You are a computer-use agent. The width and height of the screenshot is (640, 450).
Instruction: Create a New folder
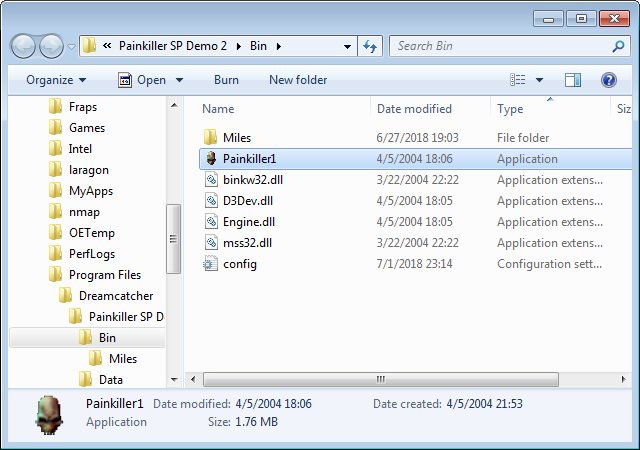point(298,80)
